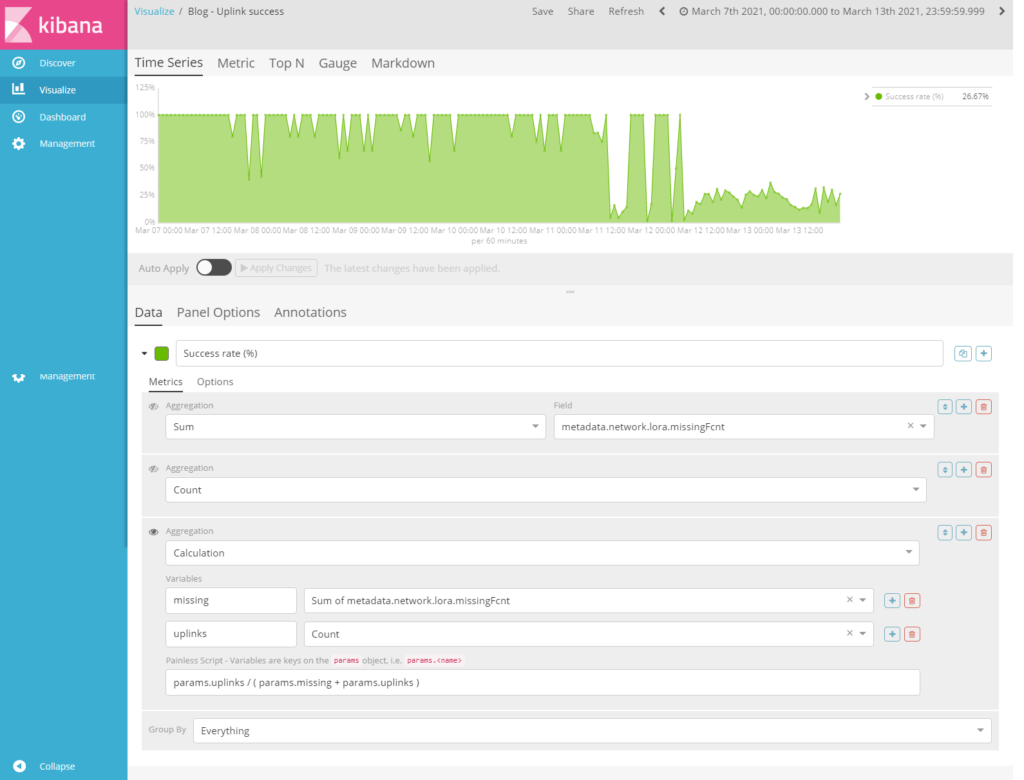The width and height of the screenshot is (1024, 780).
Task: Reorder the Count aggregation metric
Action: 945,469
